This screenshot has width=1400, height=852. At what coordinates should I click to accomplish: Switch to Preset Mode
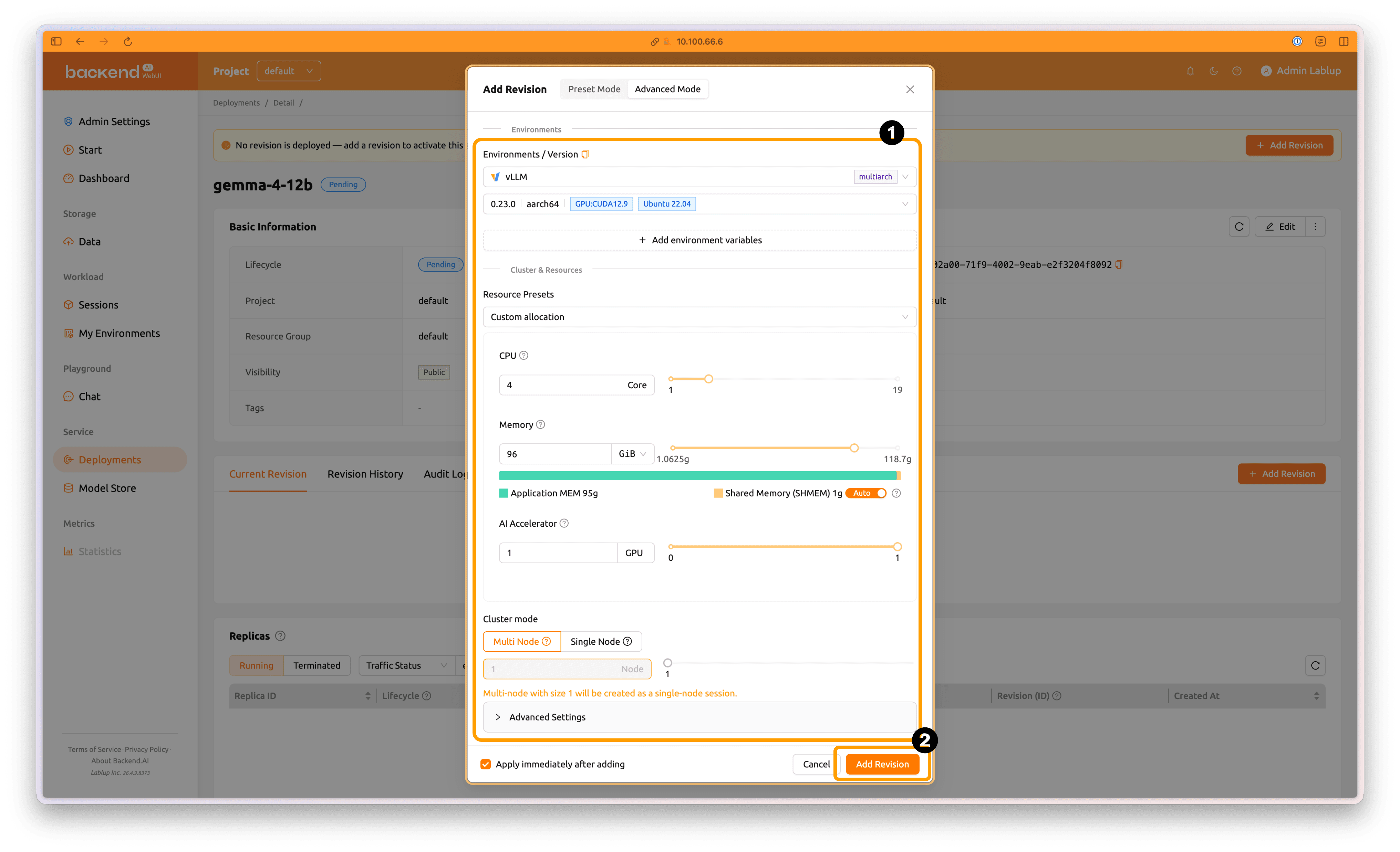[x=594, y=89]
